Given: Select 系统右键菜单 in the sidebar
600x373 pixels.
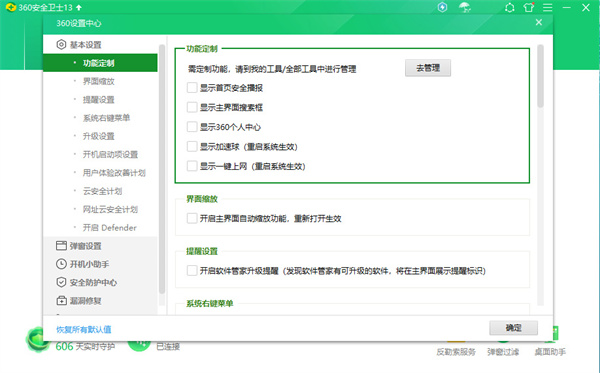Looking at the screenshot, I should [x=106, y=118].
